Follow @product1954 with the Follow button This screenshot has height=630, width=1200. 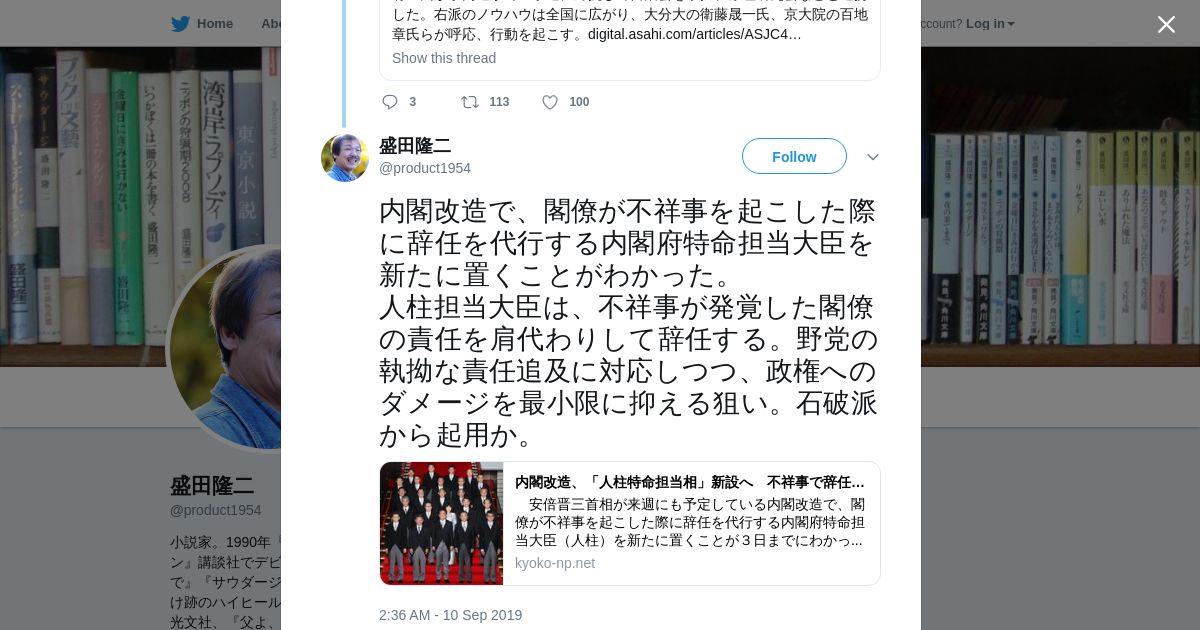794,156
